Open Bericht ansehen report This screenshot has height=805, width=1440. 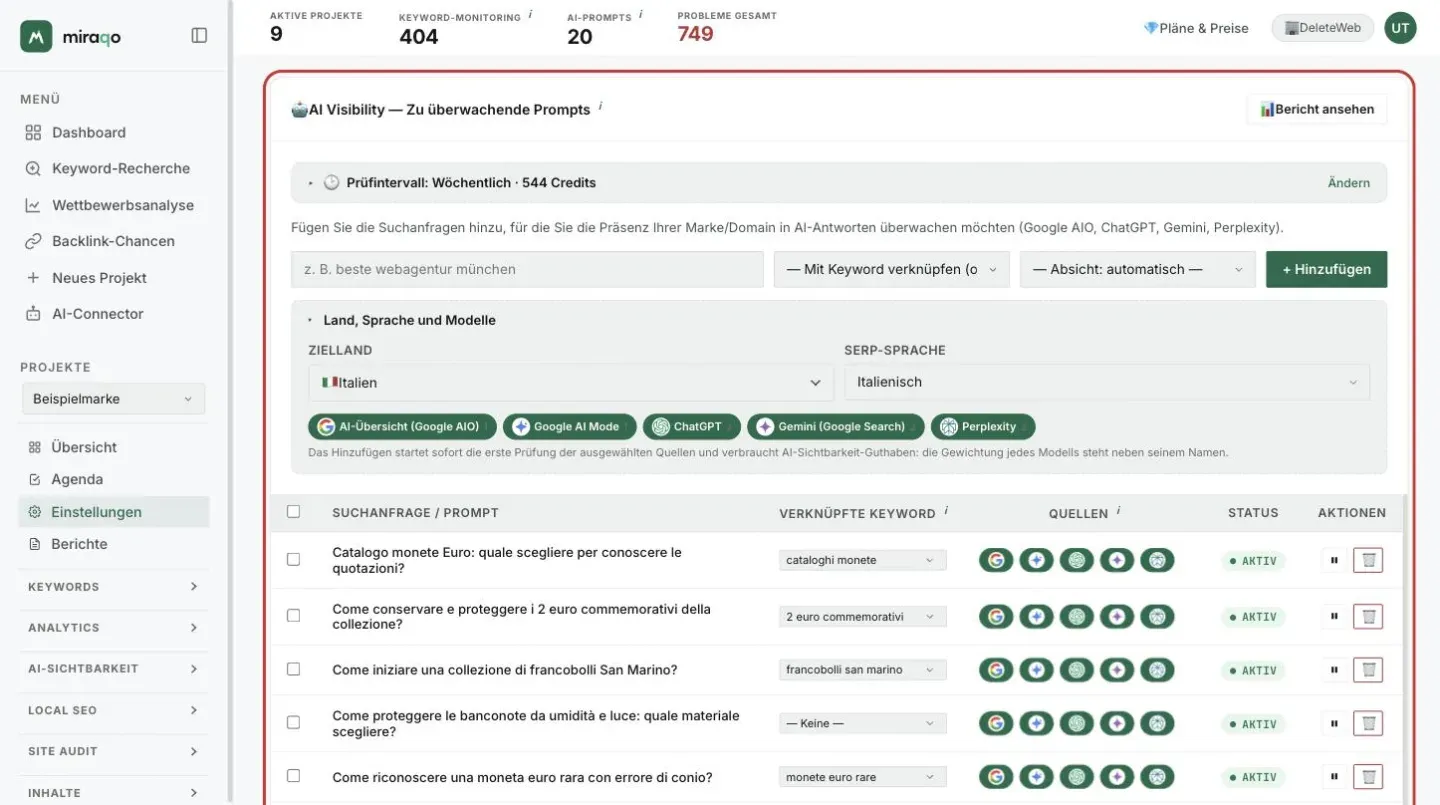[1317, 109]
